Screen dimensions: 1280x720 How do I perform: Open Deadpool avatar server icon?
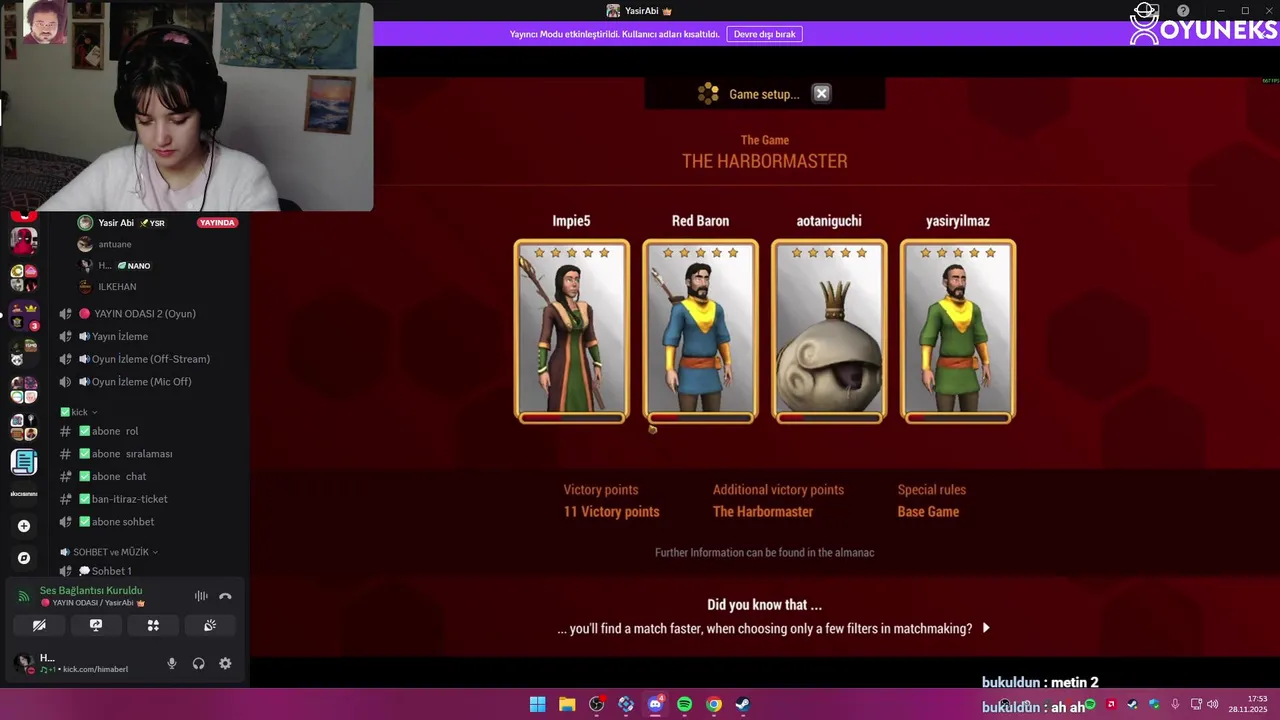pos(24,240)
